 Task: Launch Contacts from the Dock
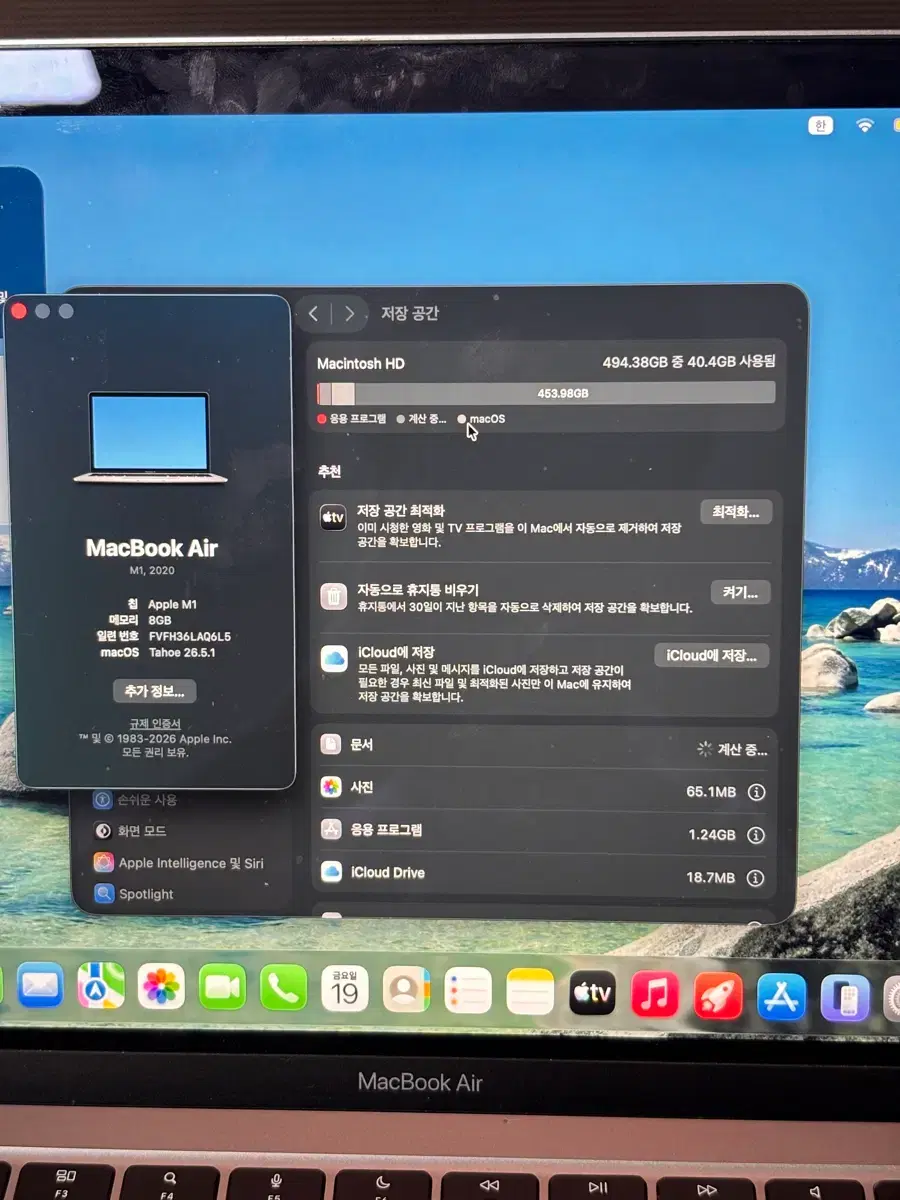pyautogui.click(x=406, y=990)
